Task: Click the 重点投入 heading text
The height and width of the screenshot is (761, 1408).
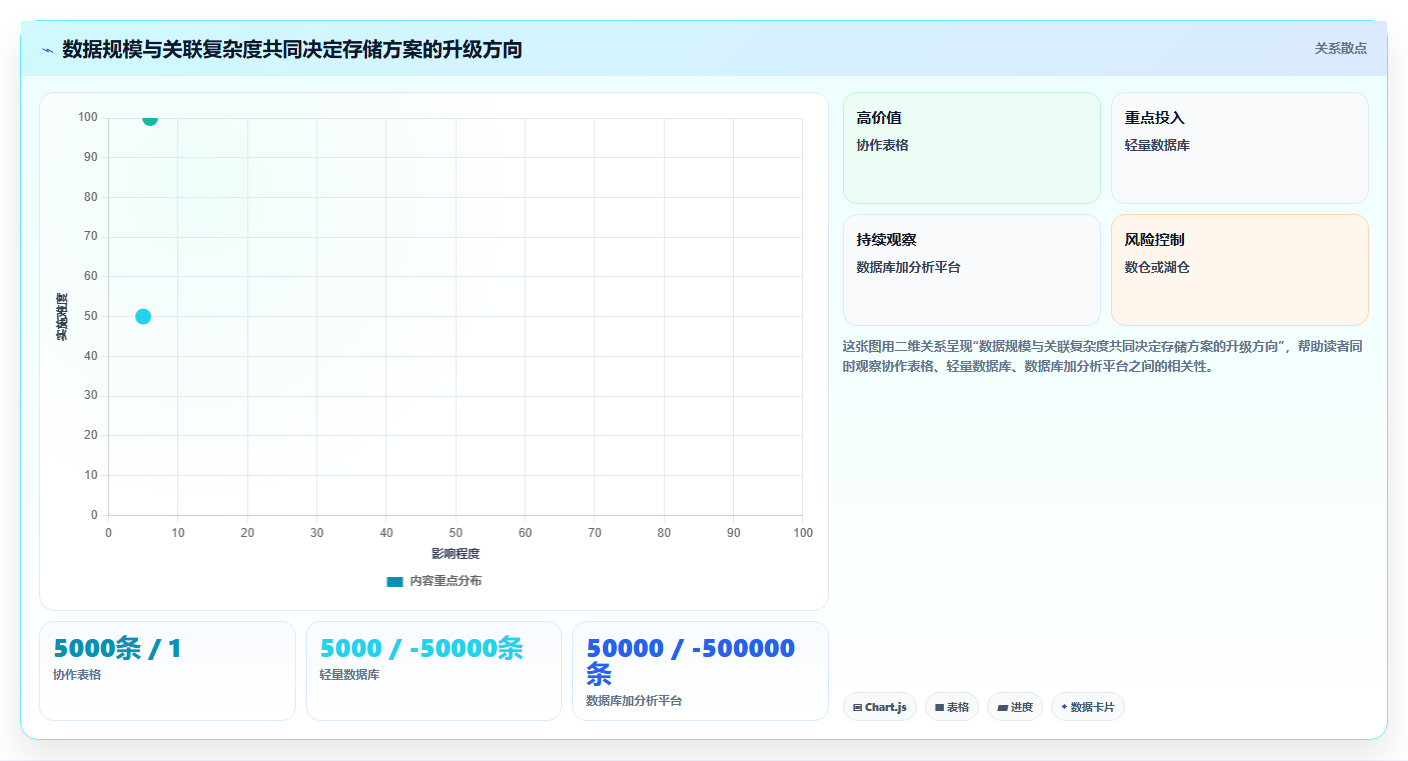Action: coord(1155,118)
